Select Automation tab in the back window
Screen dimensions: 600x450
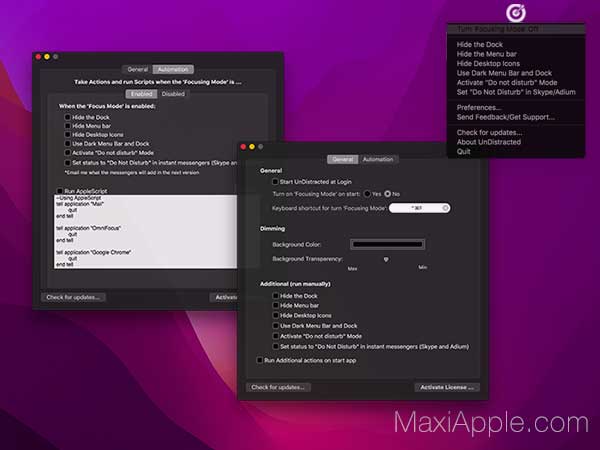173,69
